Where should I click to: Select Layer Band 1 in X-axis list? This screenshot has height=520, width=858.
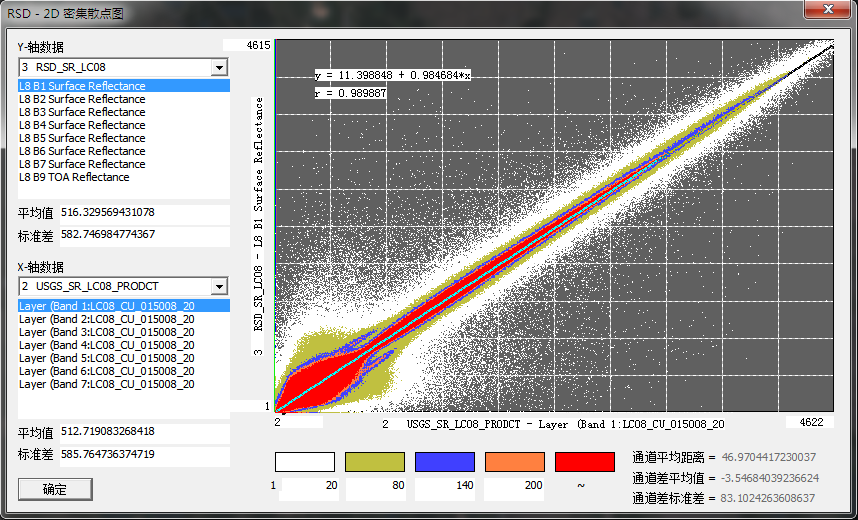point(106,306)
